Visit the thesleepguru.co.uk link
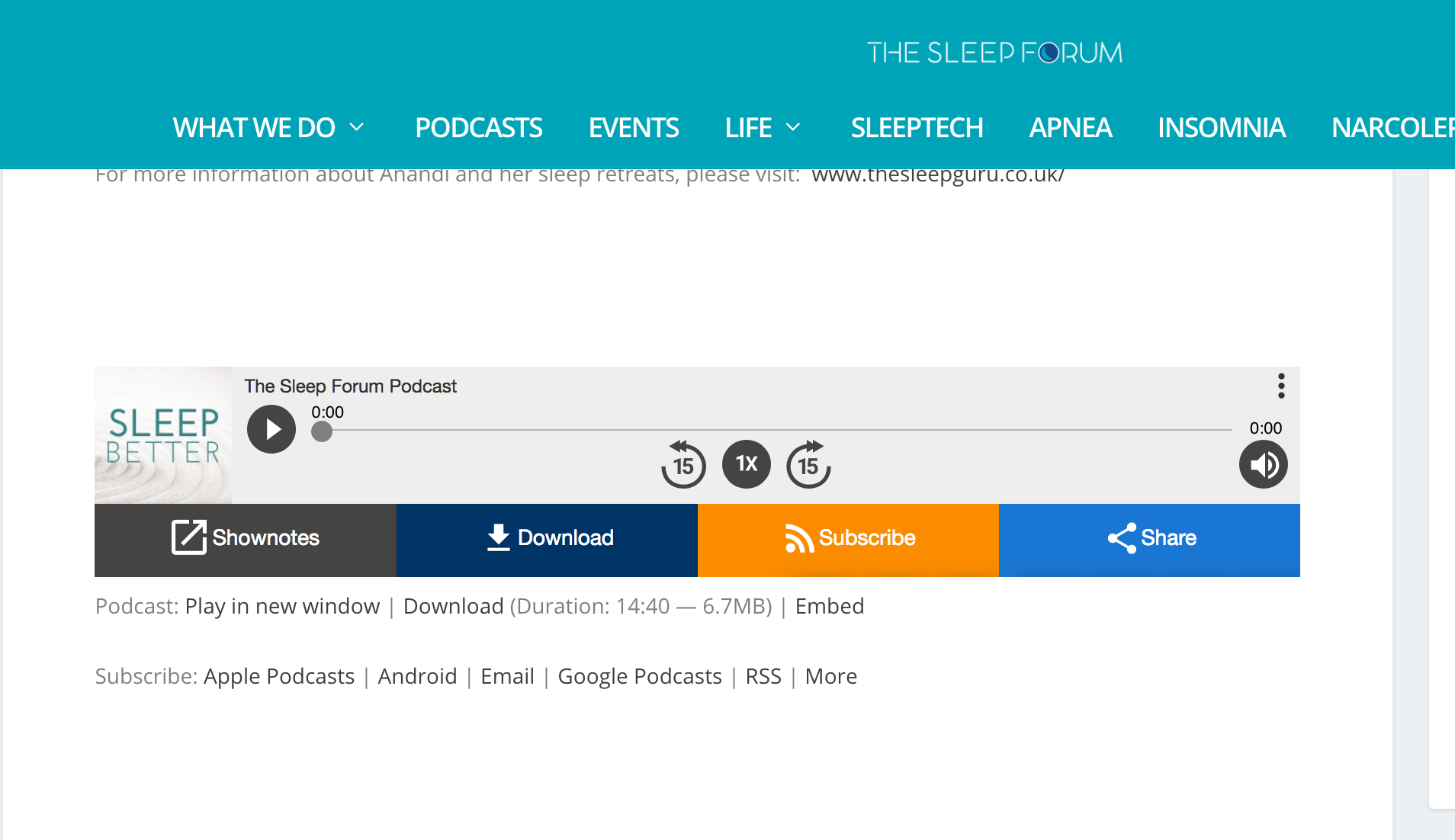Image resolution: width=1455 pixels, height=840 pixels. tap(938, 175)
